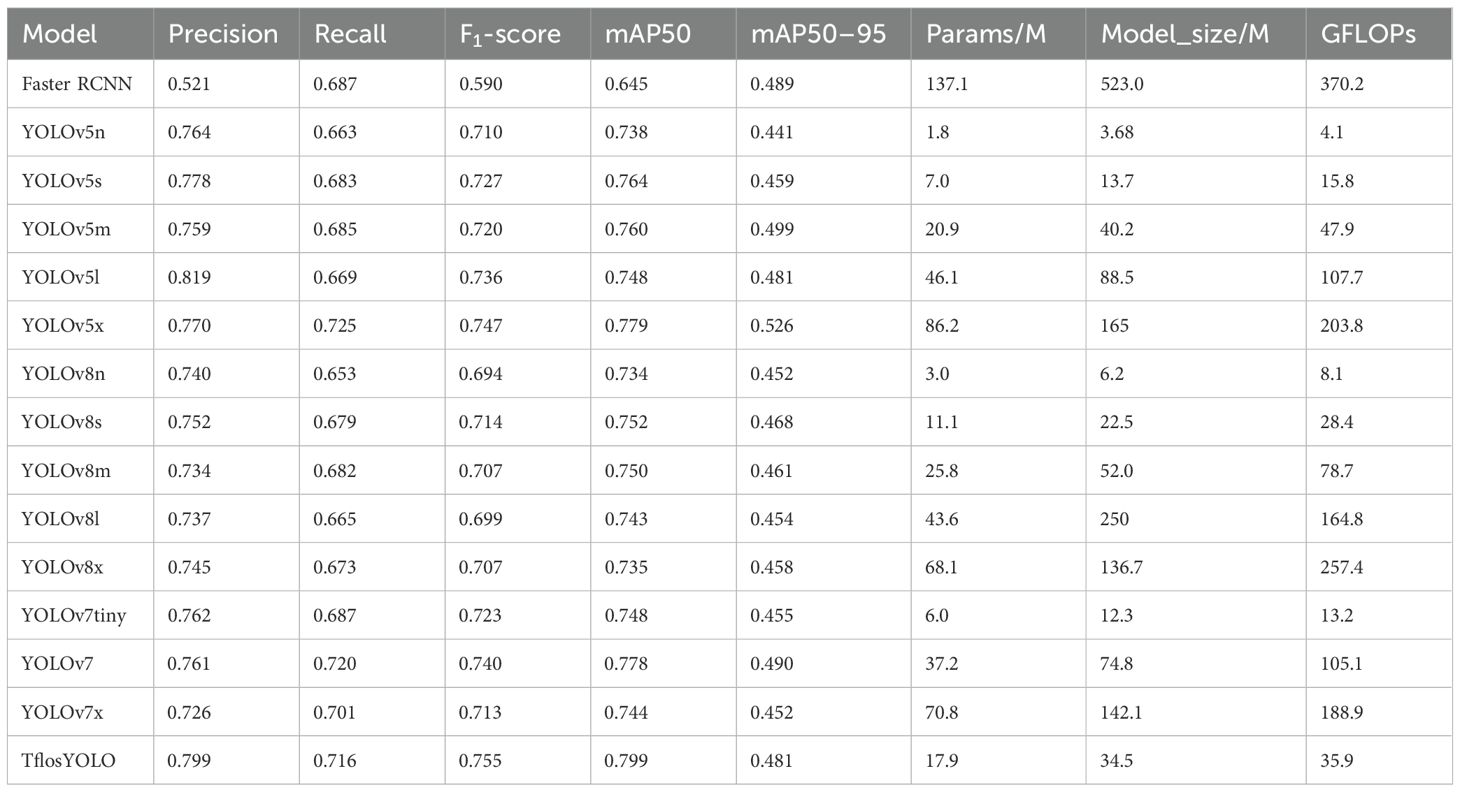
Task: Select YOLOv5n model size value 3.68
Action: [1117, 133]
